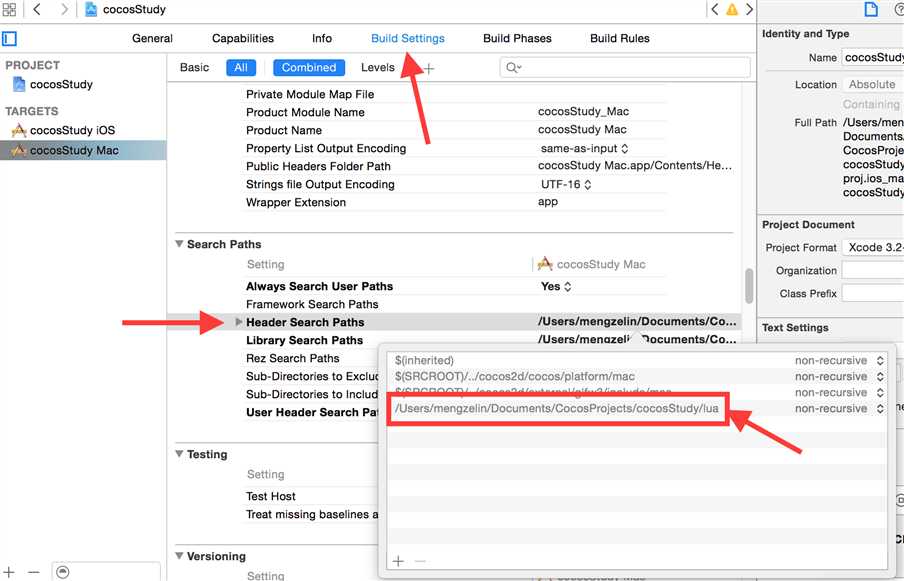Click the Class Prefix input field
Screen dimensions: 904x581
873,293
